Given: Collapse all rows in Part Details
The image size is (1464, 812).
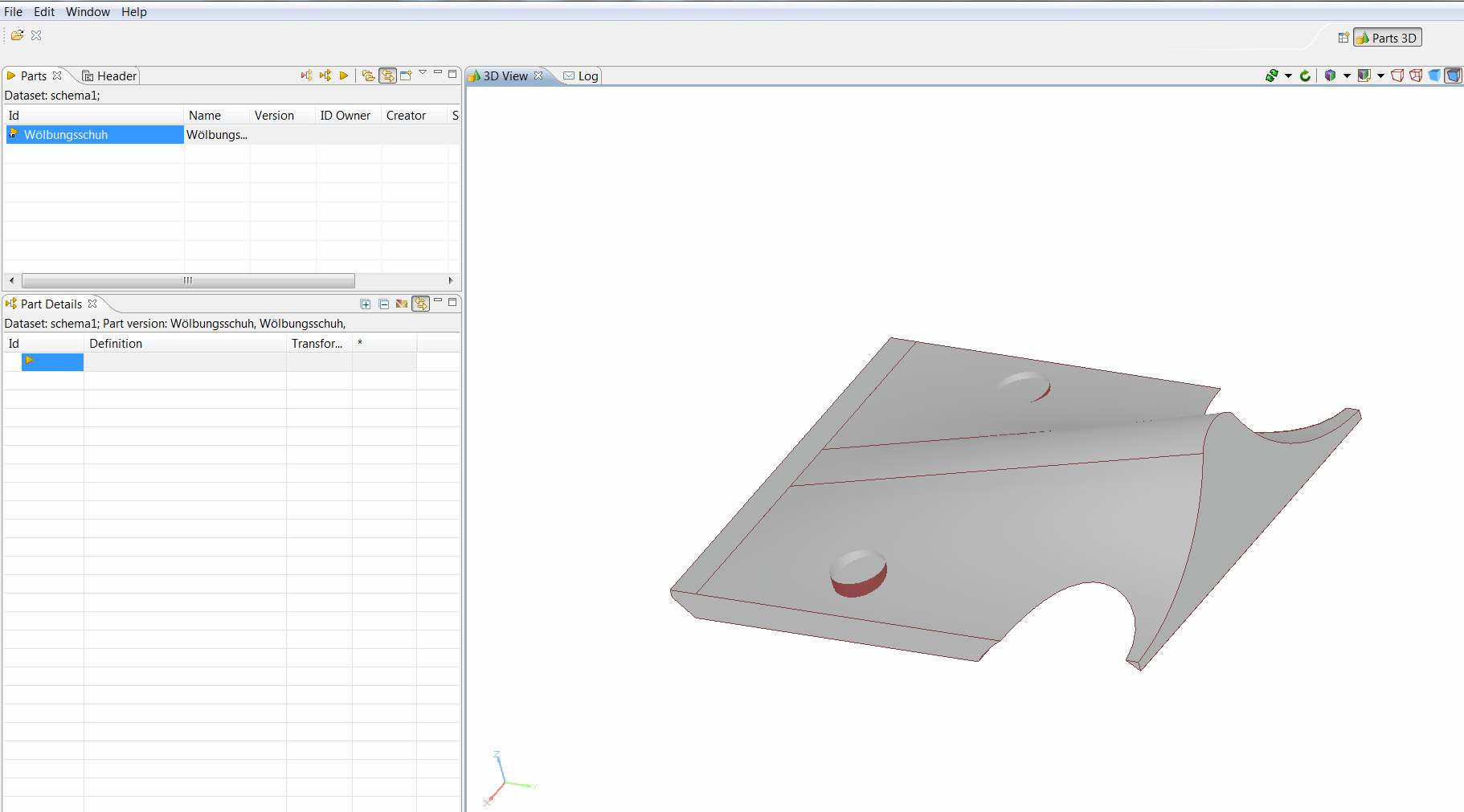Looking at the screenshot, I should tap(384, 304).
